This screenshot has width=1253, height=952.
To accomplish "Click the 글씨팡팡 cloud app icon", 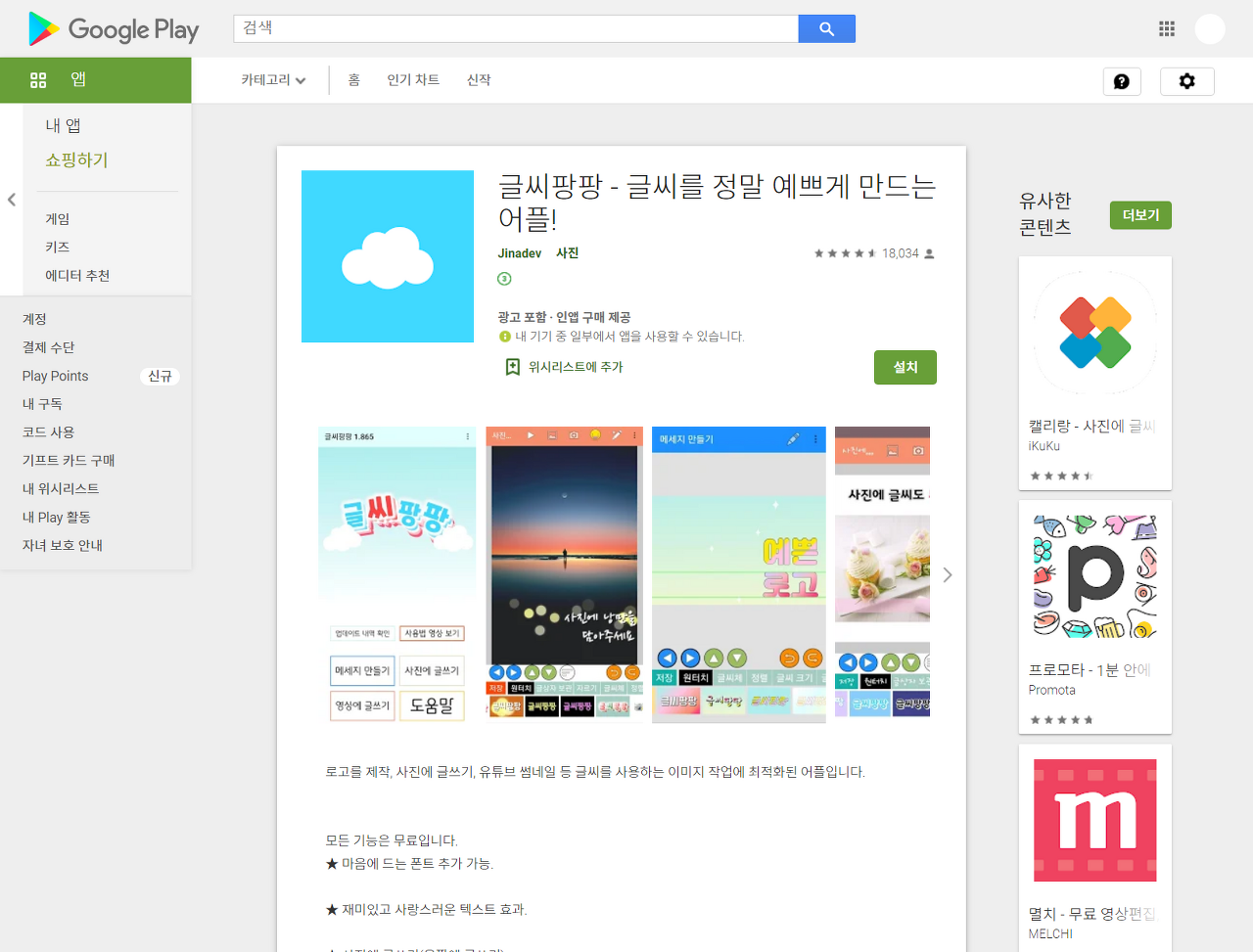I will pos(388,256).
